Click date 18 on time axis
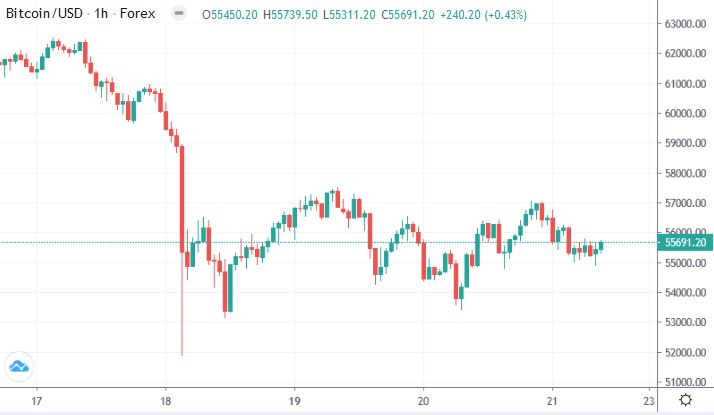This screenshot has width=714, height=415. (165, 399)
